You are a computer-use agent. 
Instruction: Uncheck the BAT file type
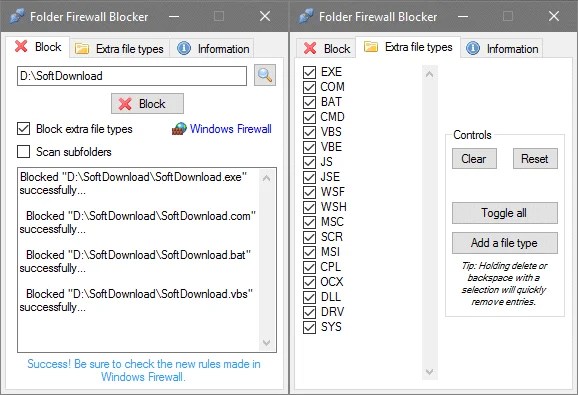pos(309,102)
